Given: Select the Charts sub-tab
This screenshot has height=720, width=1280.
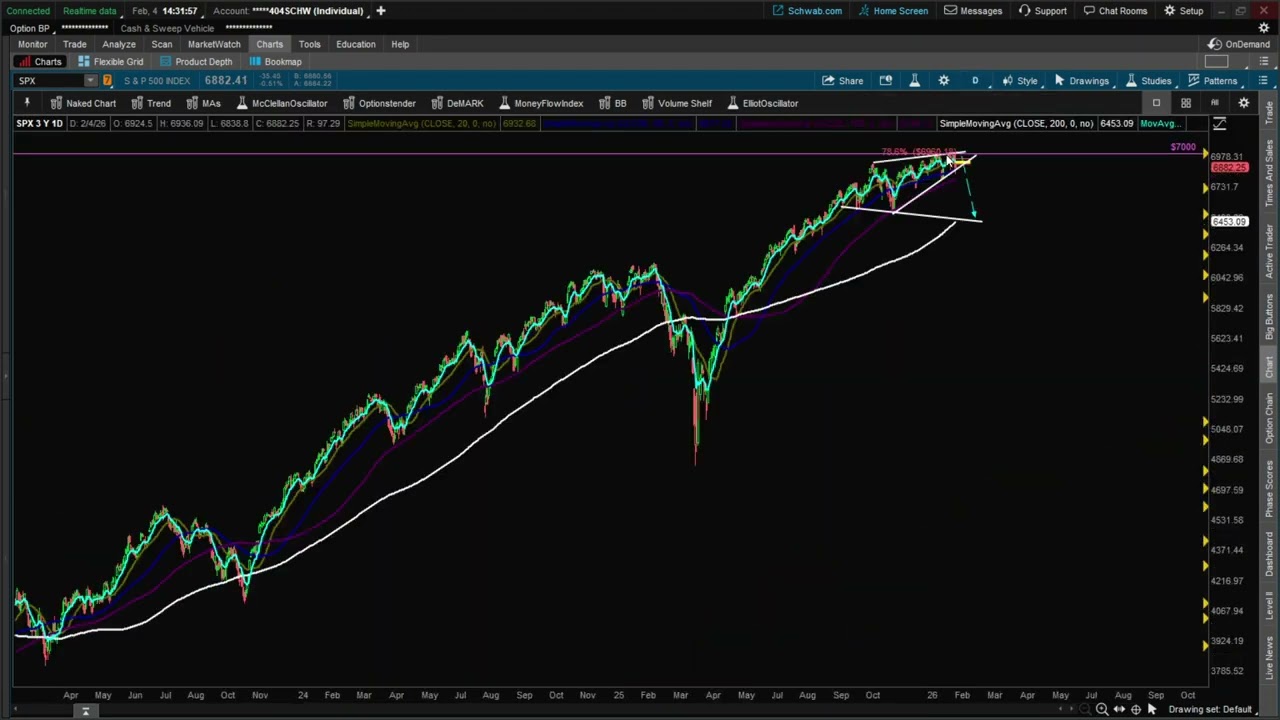Looking at the screenshot, I should pyautogui.click(x=40, y=62).
